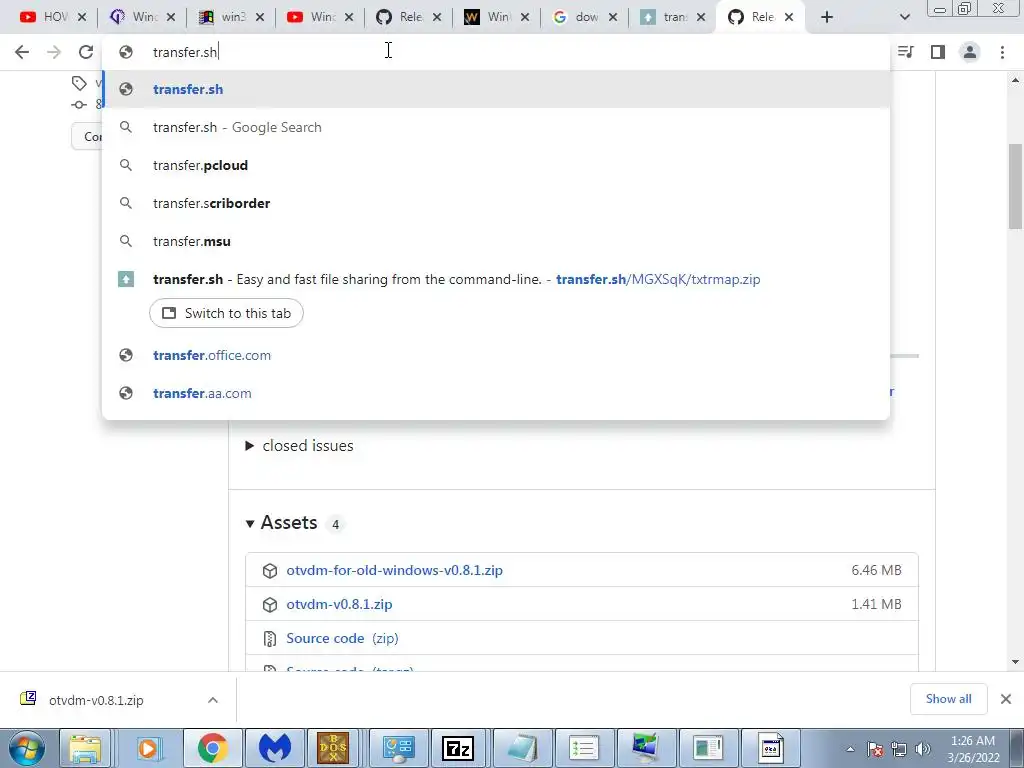
Task: Open the Action Center flag tray icon
Action: (x=875, y=749)
